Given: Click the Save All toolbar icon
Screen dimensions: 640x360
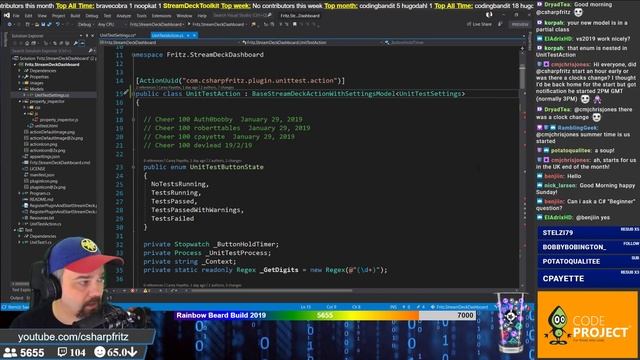Looking at the screenshot, I should click(49, 24).
